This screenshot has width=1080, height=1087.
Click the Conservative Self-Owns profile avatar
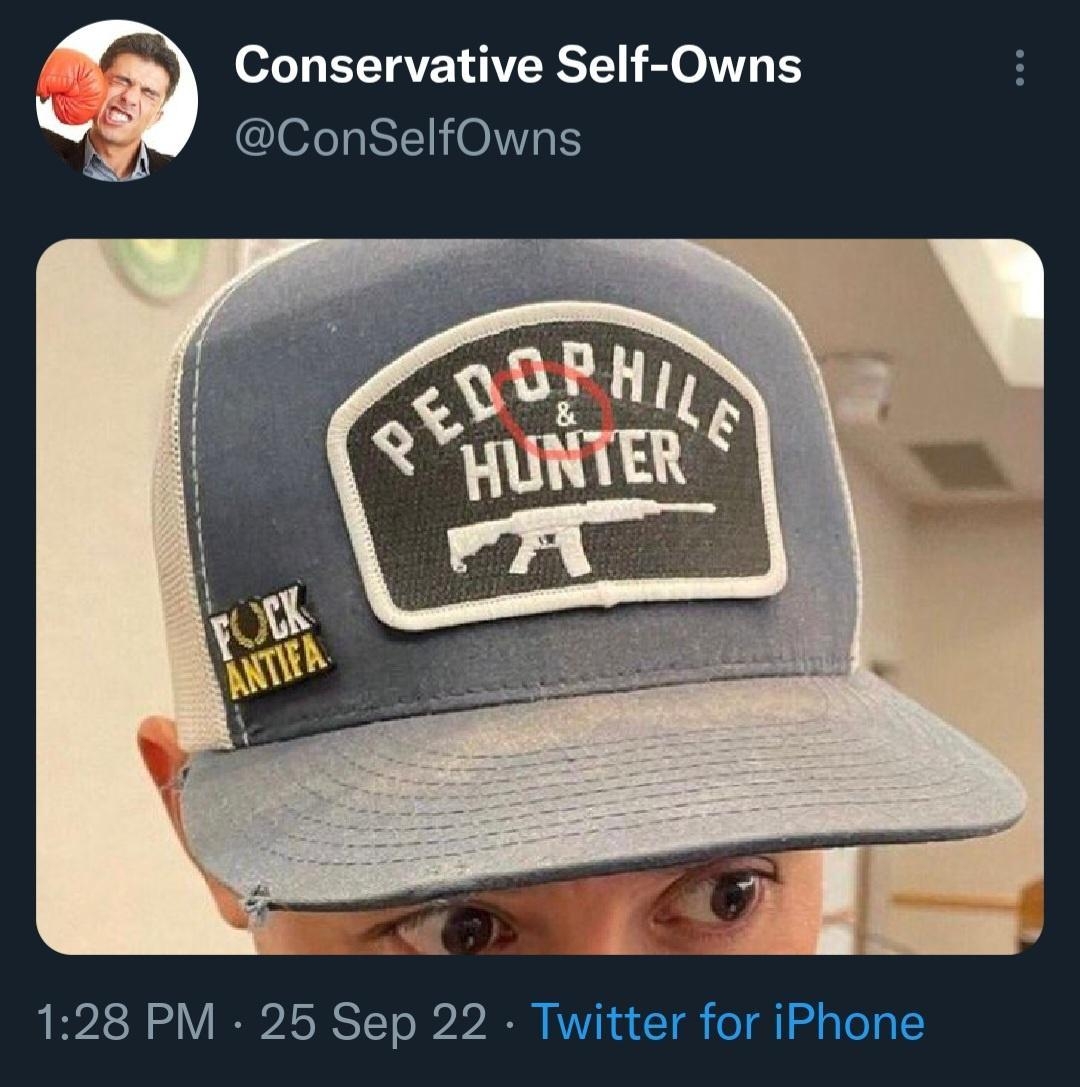117,100
